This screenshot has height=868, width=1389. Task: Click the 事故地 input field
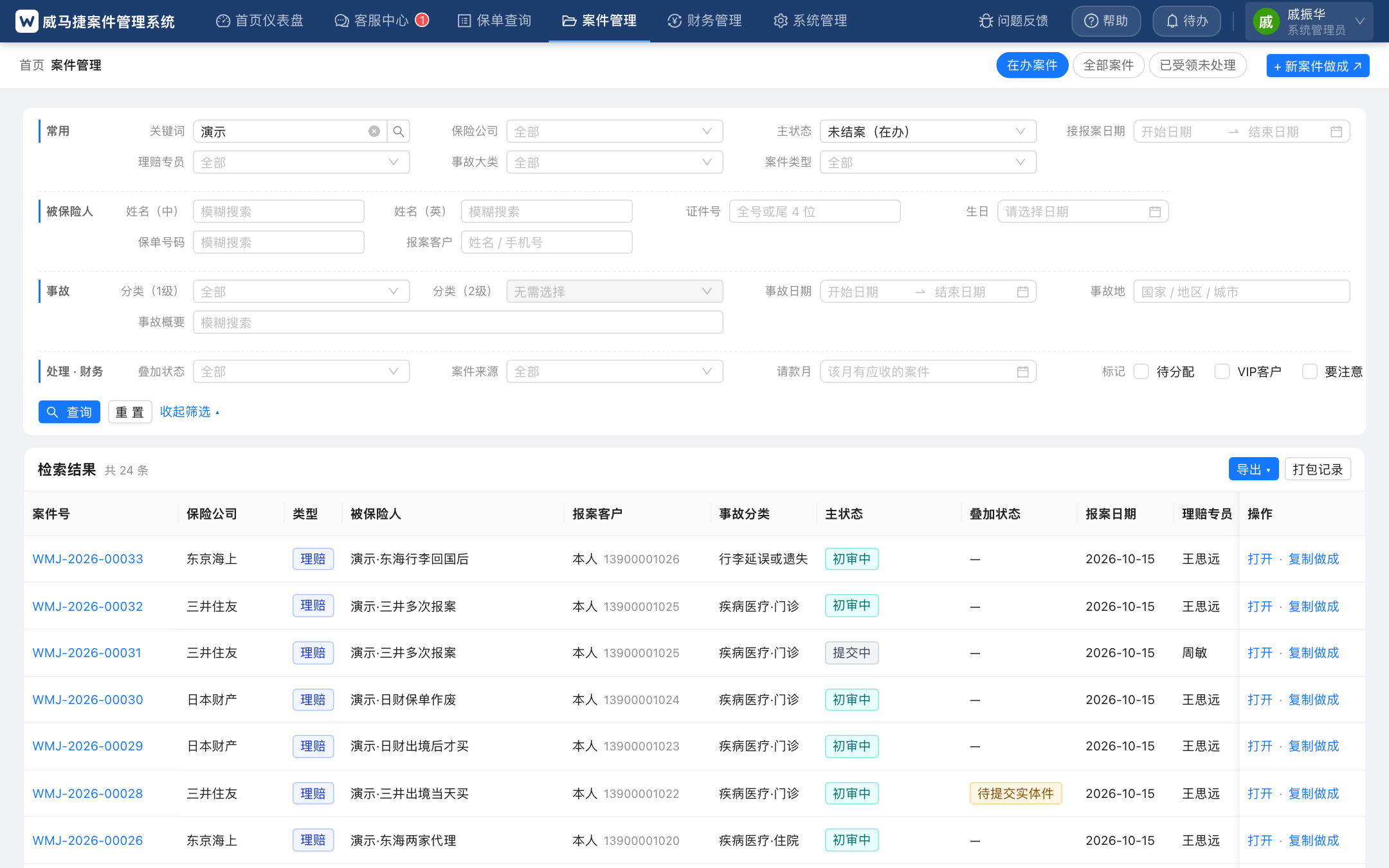click(x=1241, y=292)
